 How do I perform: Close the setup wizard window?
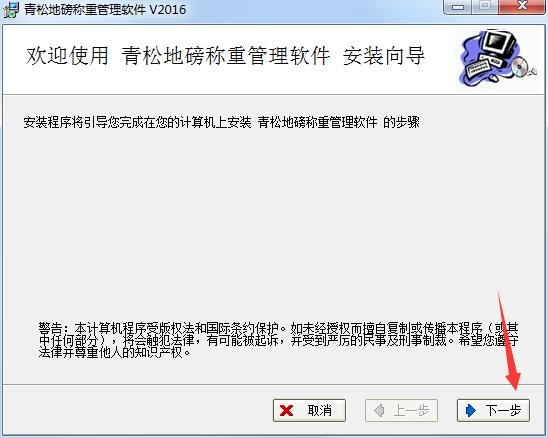point(522,7)
